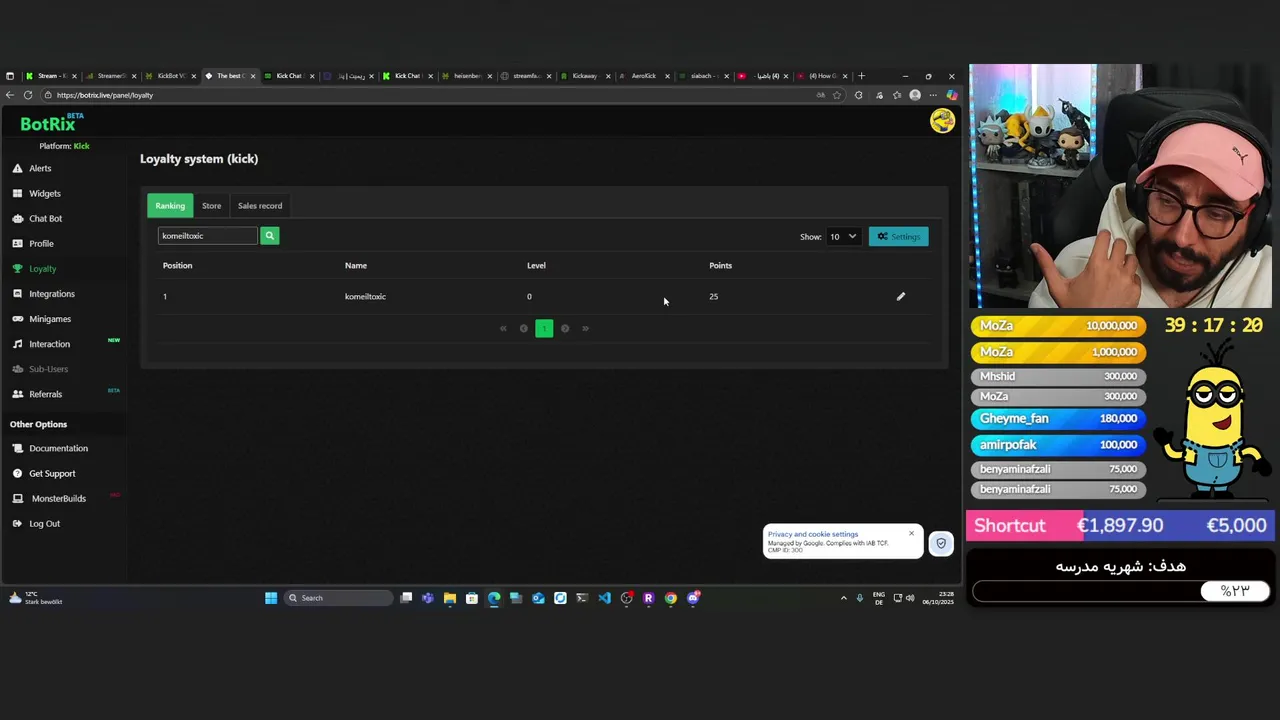Viewport: 1280px width, 720px height.
Task: Switch to the Store tab
Action: pos(211,206)
